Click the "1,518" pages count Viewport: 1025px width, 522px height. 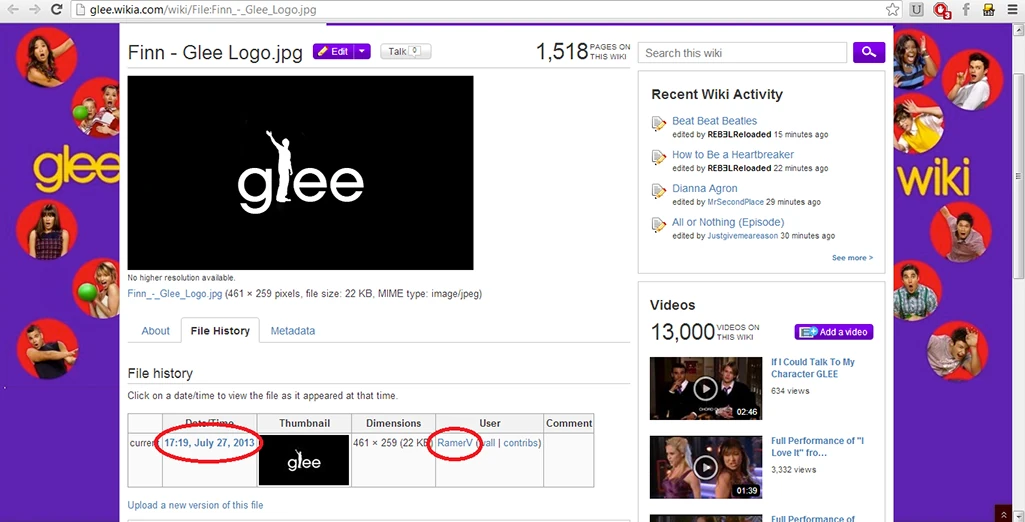[562, 52]
